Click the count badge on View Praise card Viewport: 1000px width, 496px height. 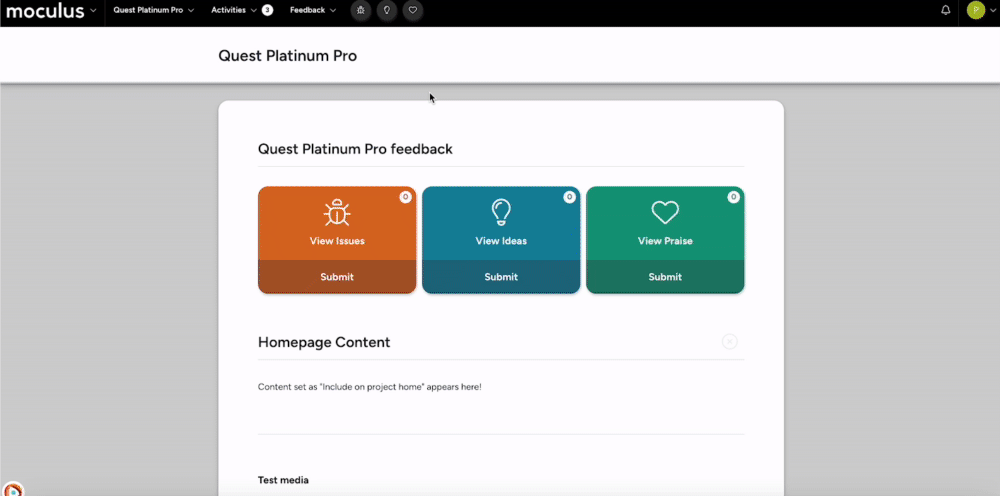pyautogui.click(x=733, y=197)
